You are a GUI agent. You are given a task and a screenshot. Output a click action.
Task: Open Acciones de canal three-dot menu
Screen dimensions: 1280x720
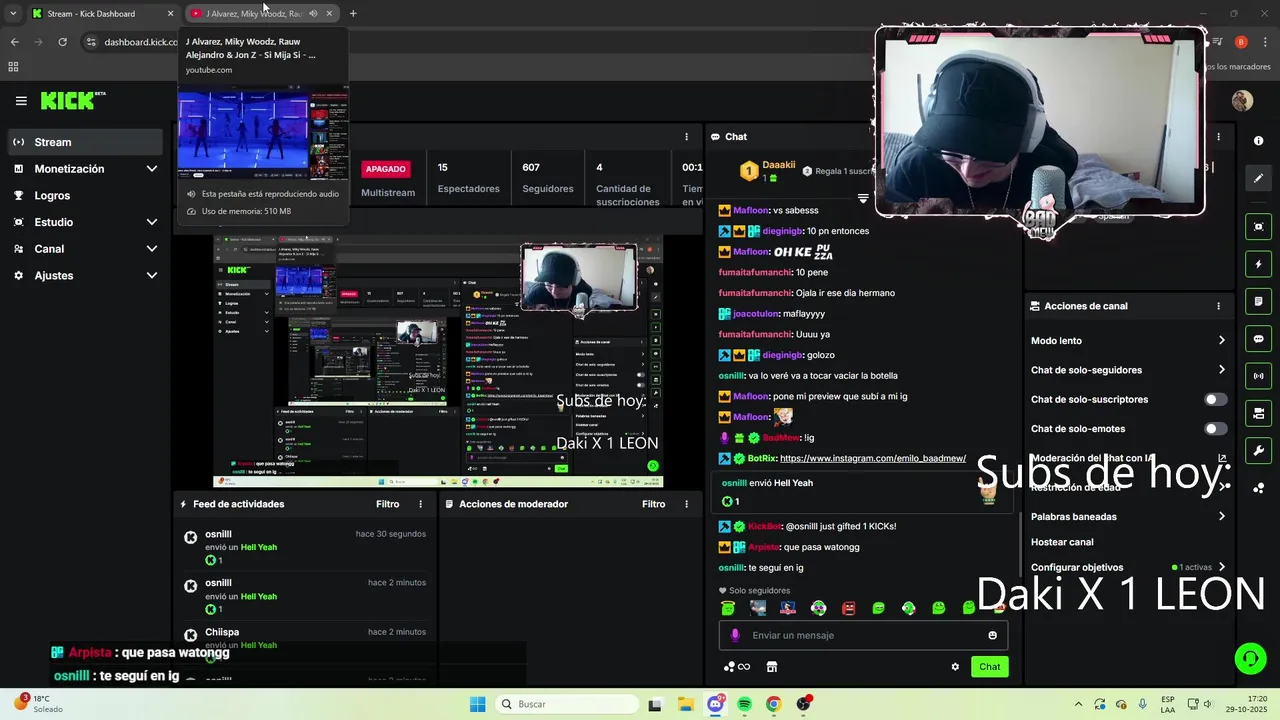(1218, 306)
